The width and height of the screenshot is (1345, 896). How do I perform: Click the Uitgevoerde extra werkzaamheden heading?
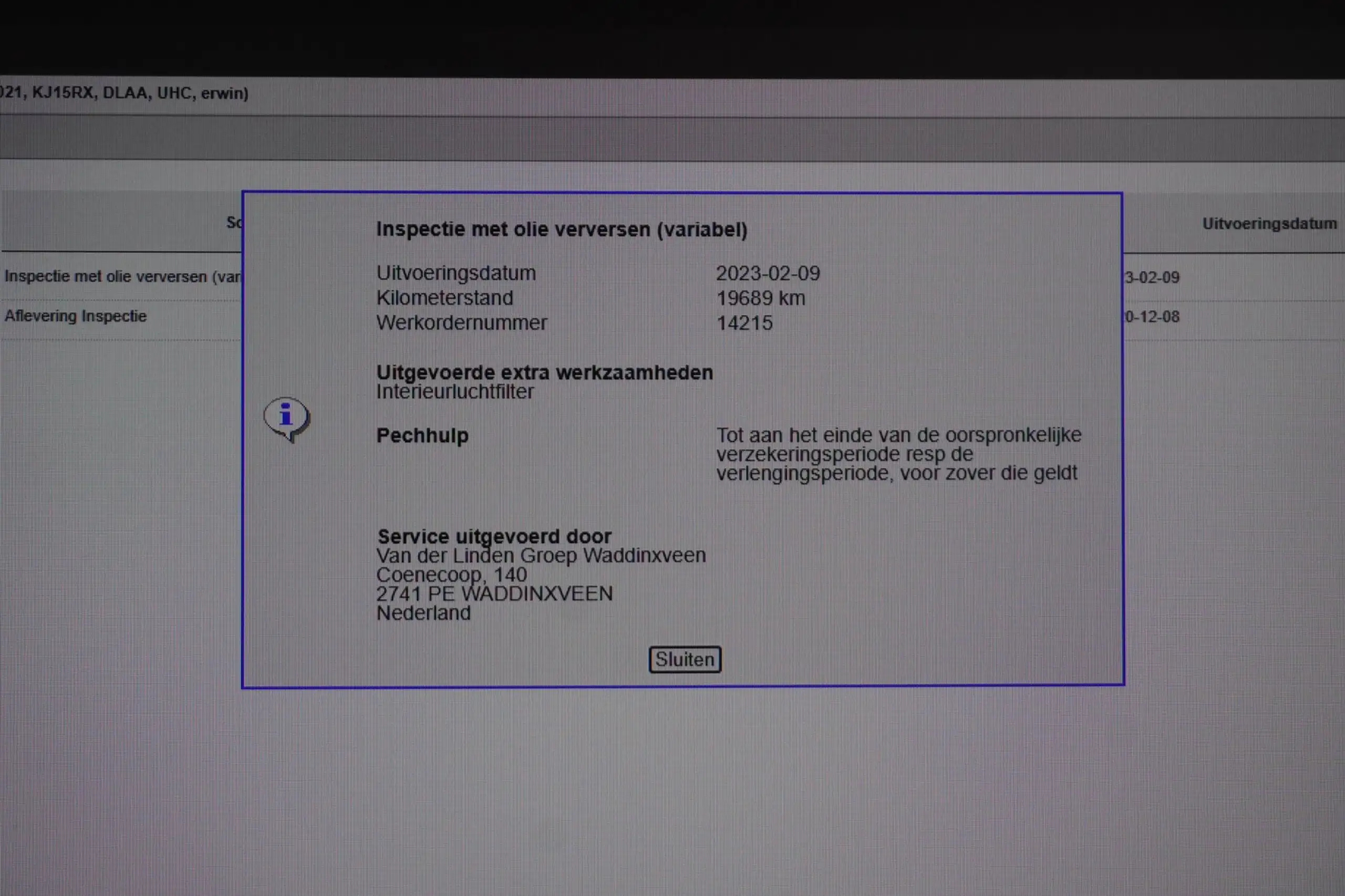[x=545, y=372]
